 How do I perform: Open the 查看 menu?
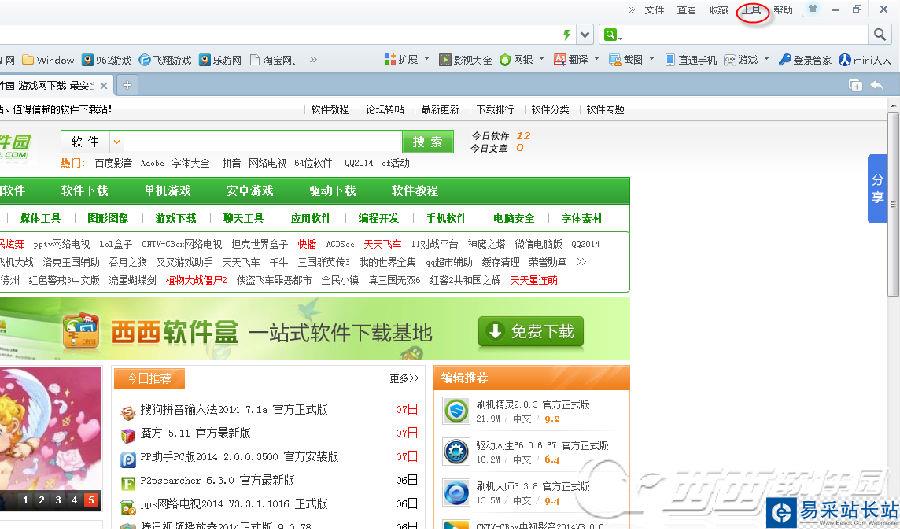tap(686, 10)
